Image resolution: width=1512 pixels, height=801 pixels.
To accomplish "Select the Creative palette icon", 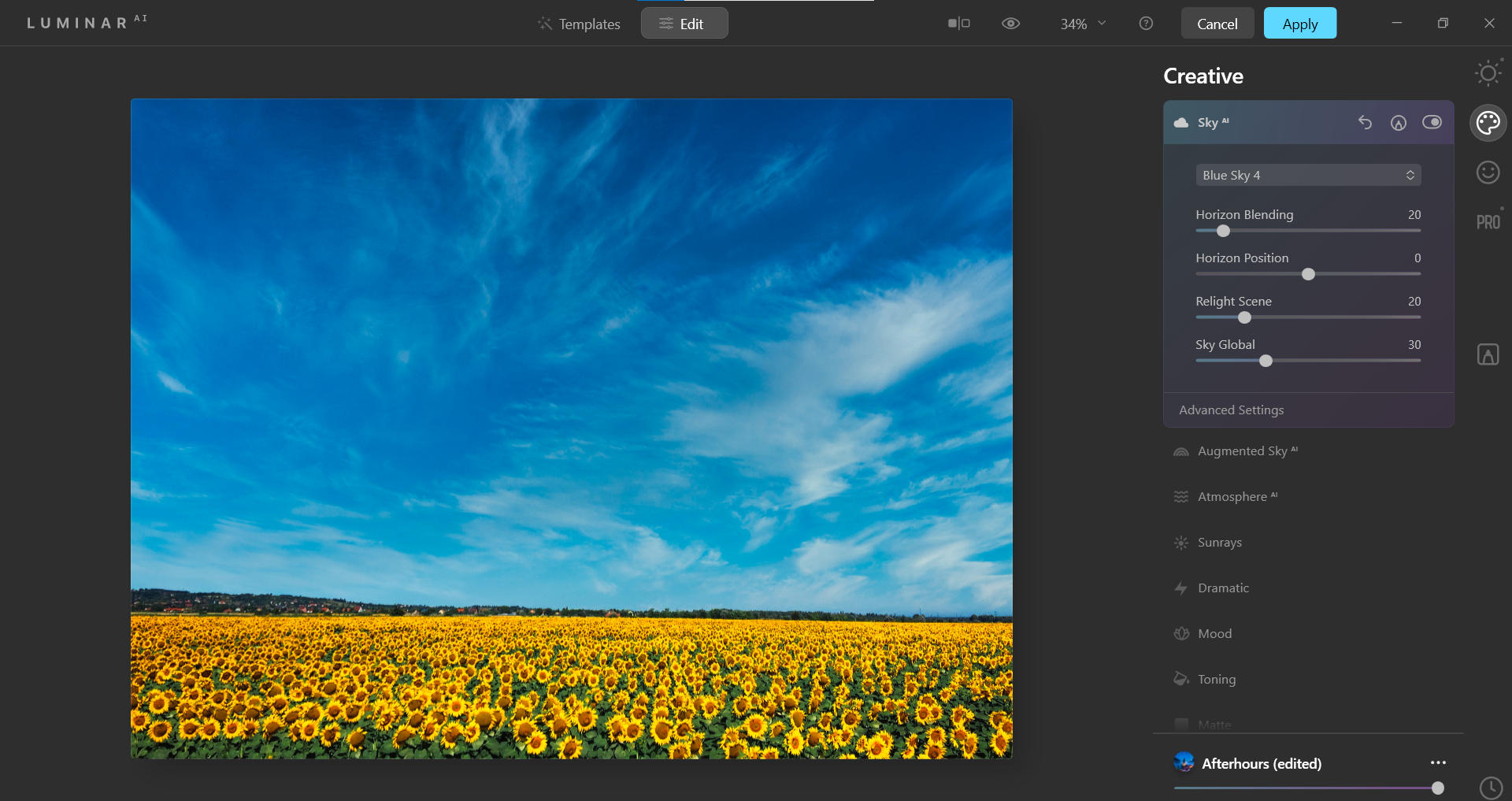I will coord(1488,123).
